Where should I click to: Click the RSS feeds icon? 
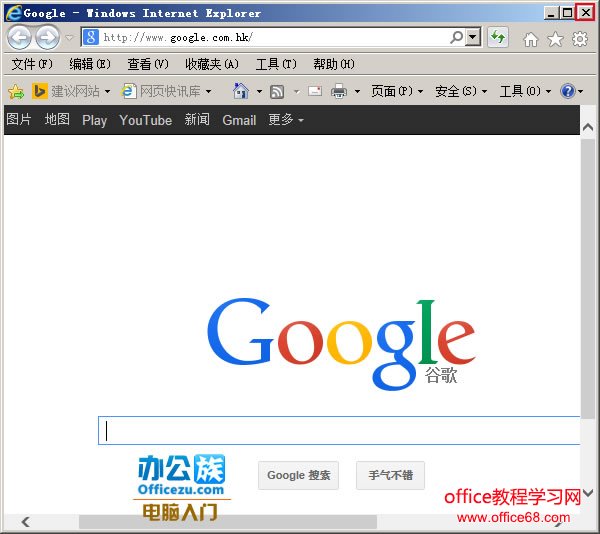tap(277, 92)
